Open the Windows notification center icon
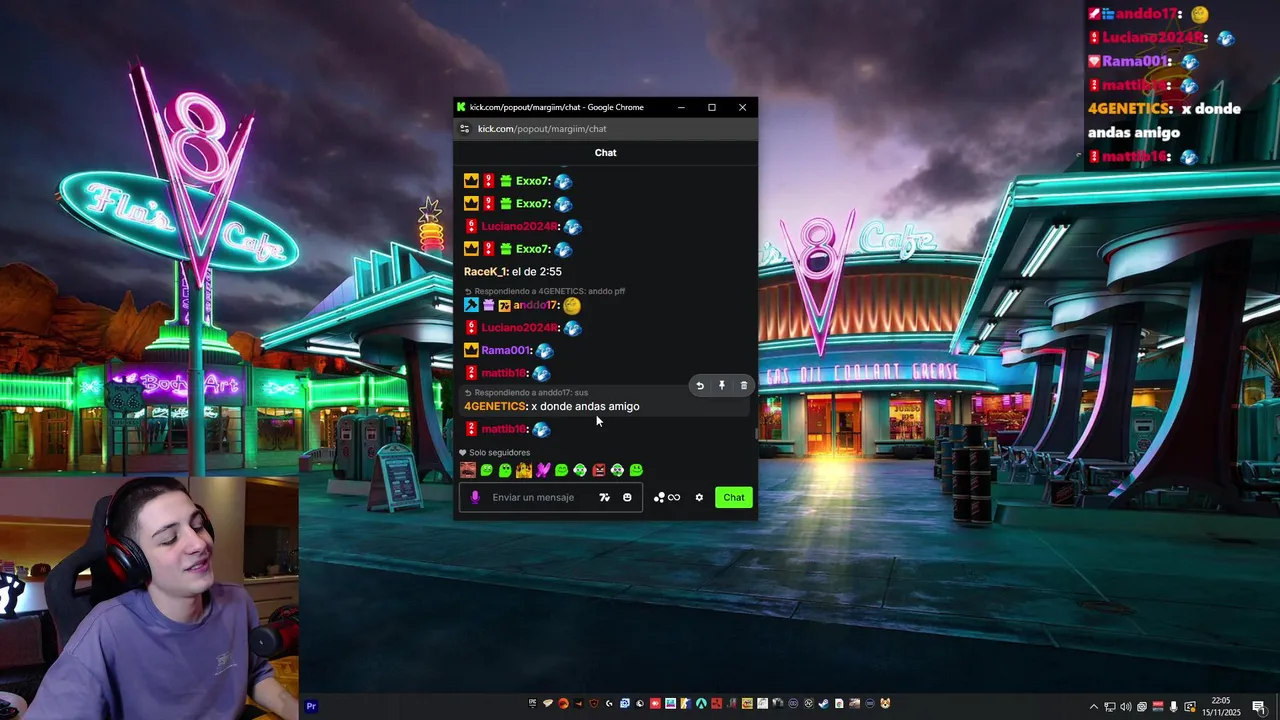1280x720 pixels. [1259, 707]
